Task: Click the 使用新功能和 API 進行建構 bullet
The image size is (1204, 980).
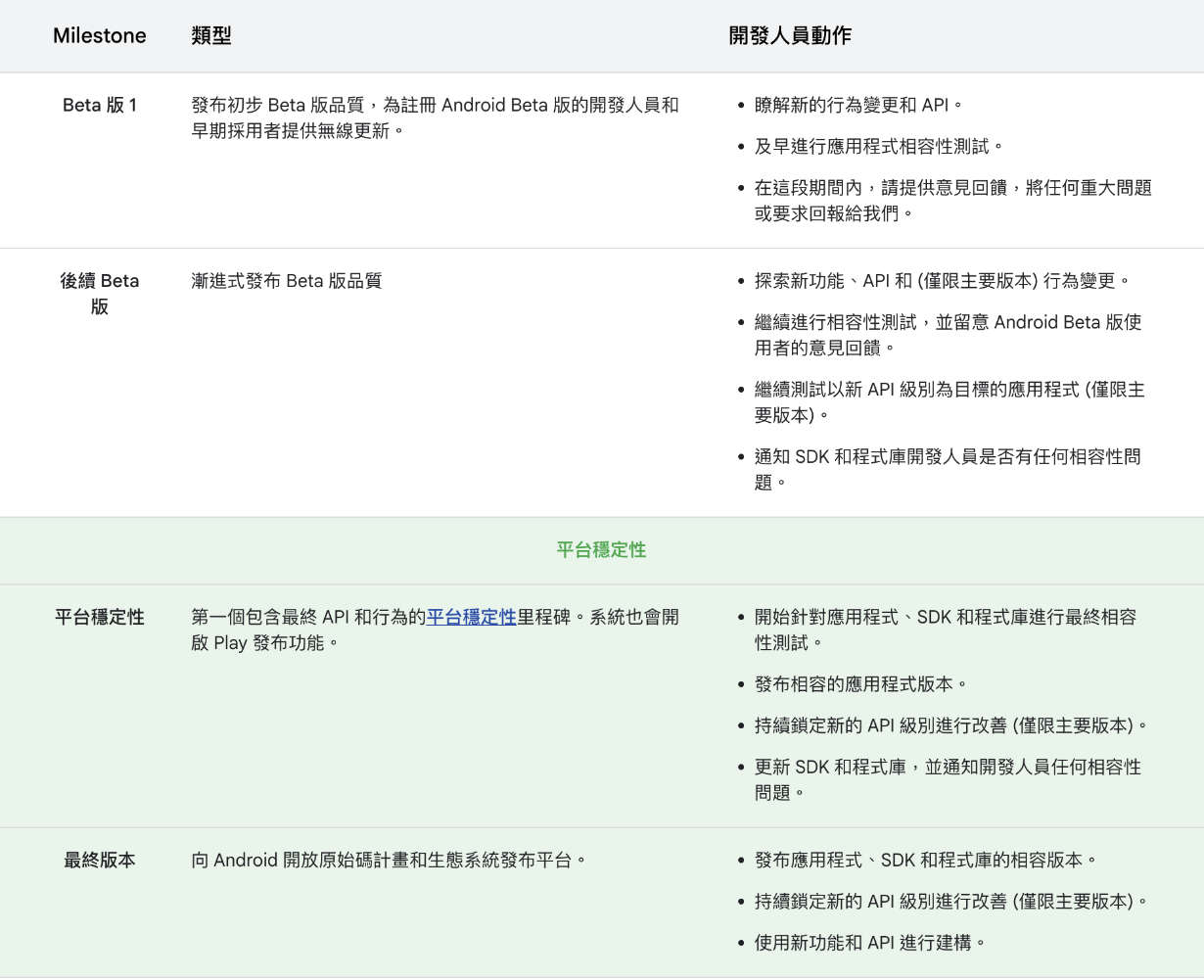Action: (868, 943)
